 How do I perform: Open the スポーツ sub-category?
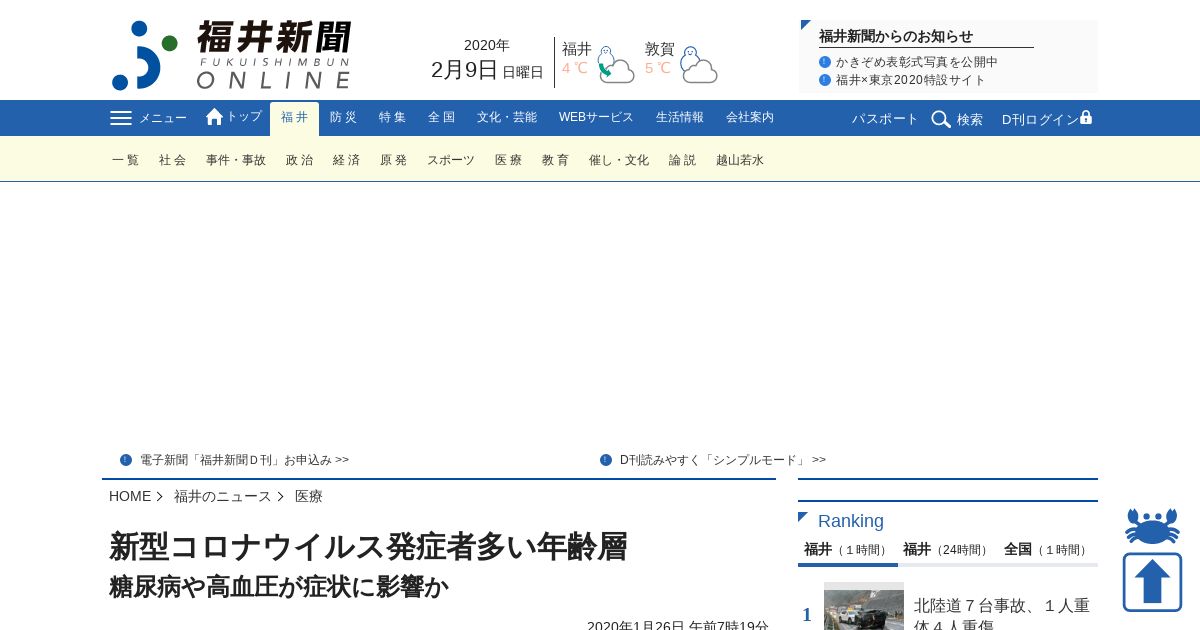pyautogui.click(x=451, y=160)
